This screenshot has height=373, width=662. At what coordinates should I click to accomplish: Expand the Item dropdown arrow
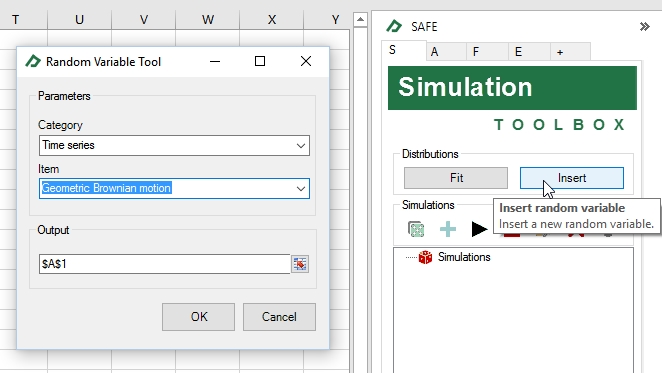tap(301, 188)
